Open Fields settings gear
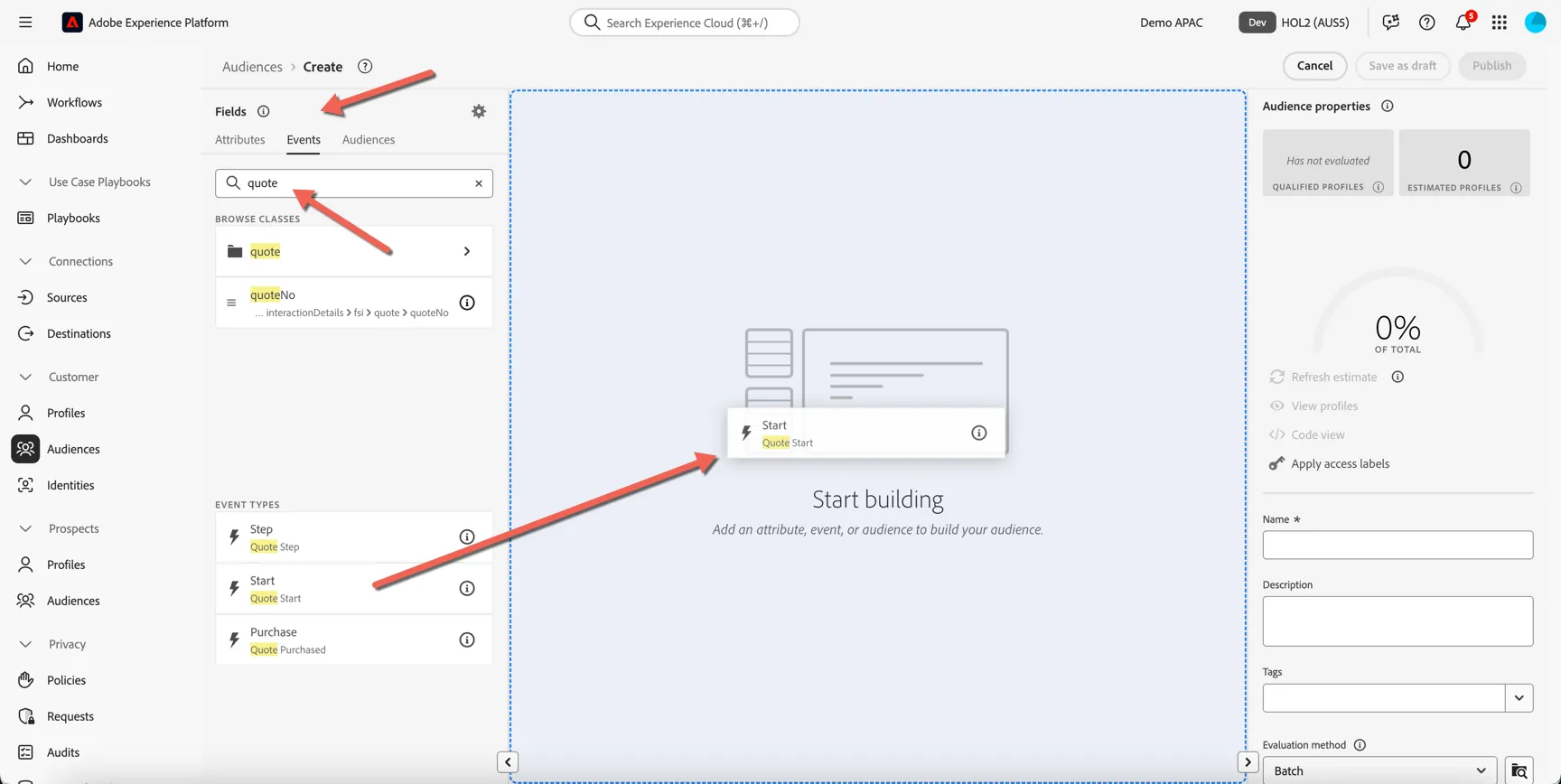Viewport: 1561px width, 784px height. [x=479, y=111]
